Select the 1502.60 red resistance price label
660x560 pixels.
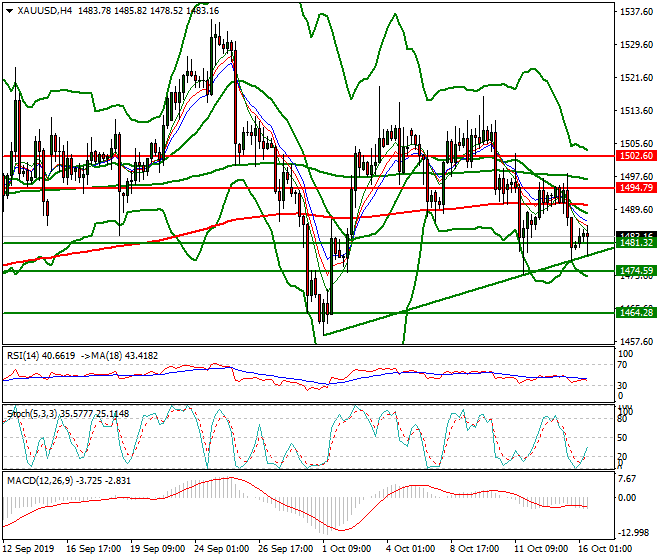tap(636, 156)
